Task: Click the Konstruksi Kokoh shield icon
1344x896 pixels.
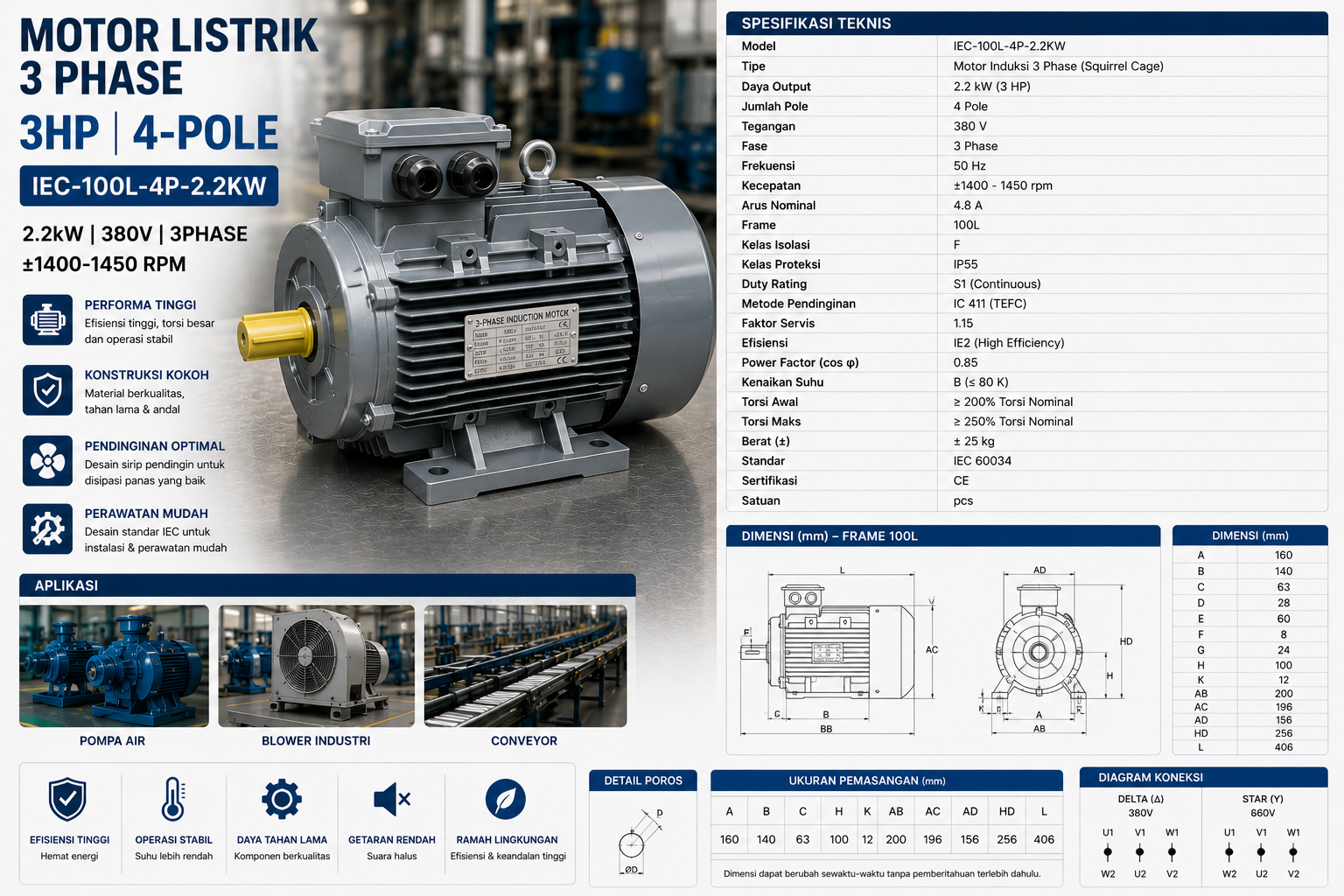Action: tap(47, 390)
